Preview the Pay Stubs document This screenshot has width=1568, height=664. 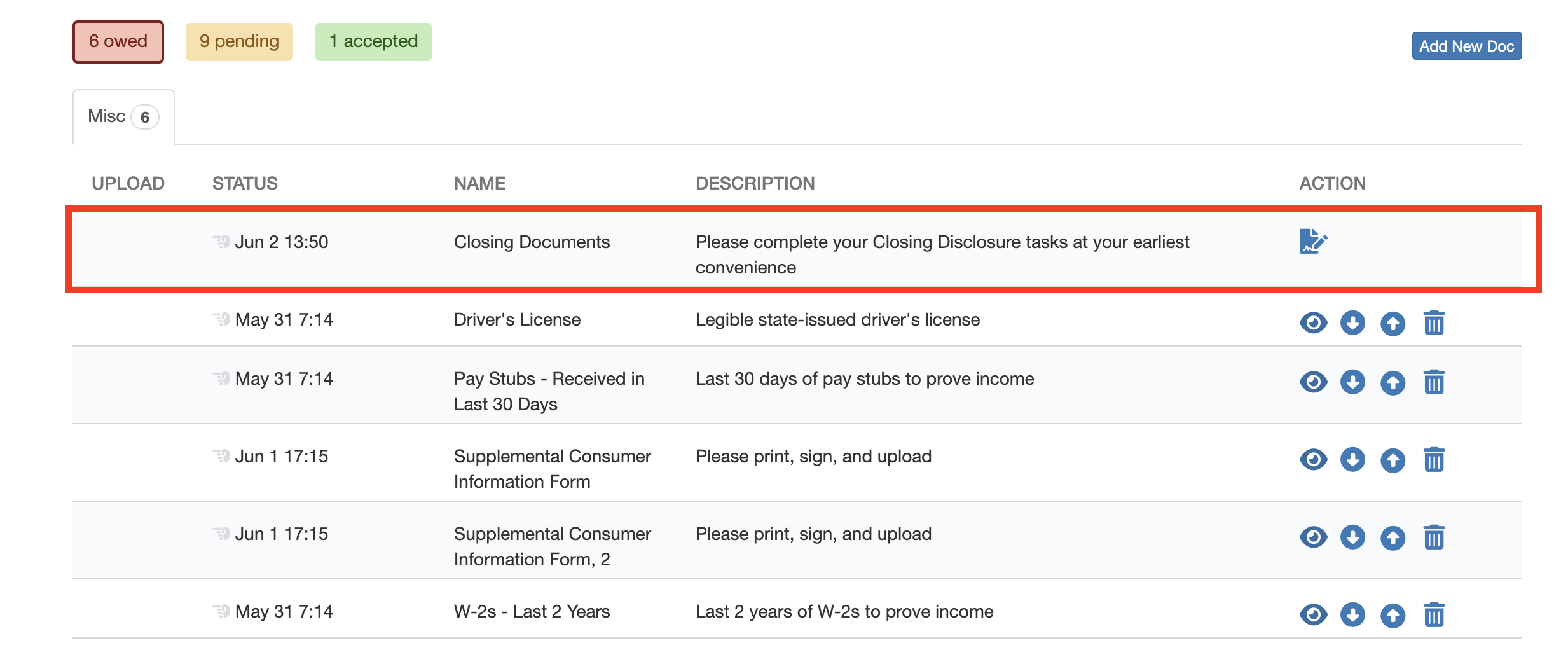point(1313,382)
